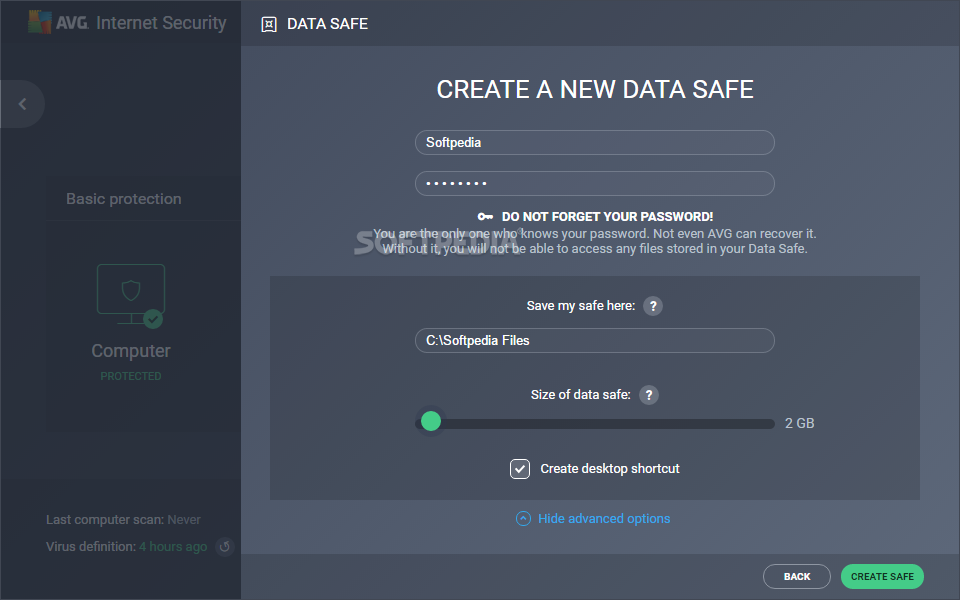The image size is (960, 600).
Task: Click the 'Last computer scan: Never' text
Action: pyautogui.click(x=123, y=520)
